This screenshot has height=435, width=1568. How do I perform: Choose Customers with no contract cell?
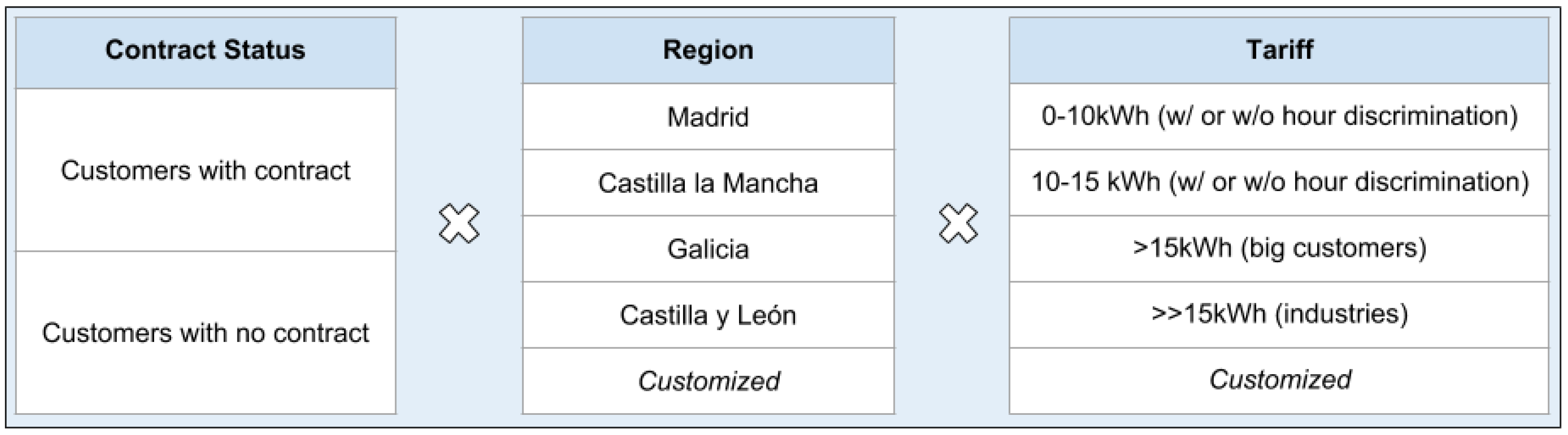click(x=206, y=333)
